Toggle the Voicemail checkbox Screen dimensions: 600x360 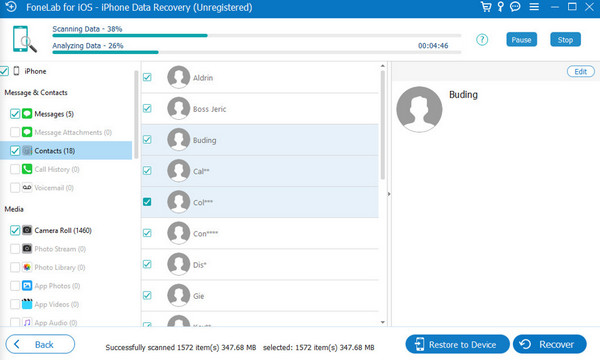click(x=15, y=188)
